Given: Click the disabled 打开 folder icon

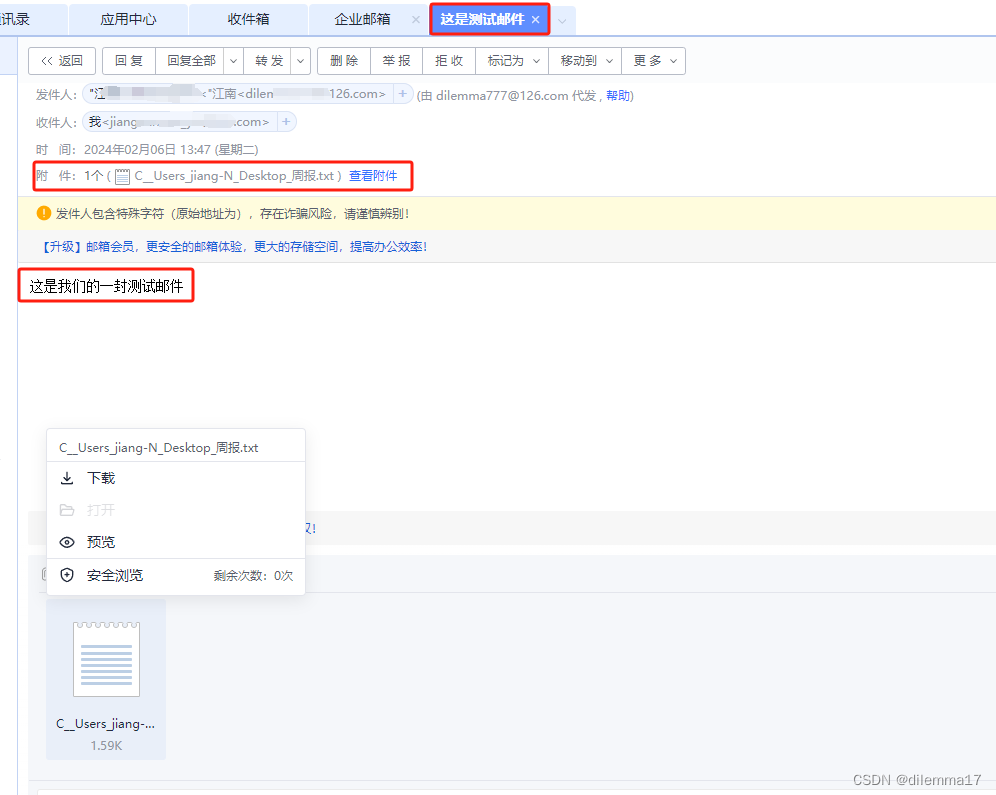Looking at the screenshot, I should click(68, 510).
